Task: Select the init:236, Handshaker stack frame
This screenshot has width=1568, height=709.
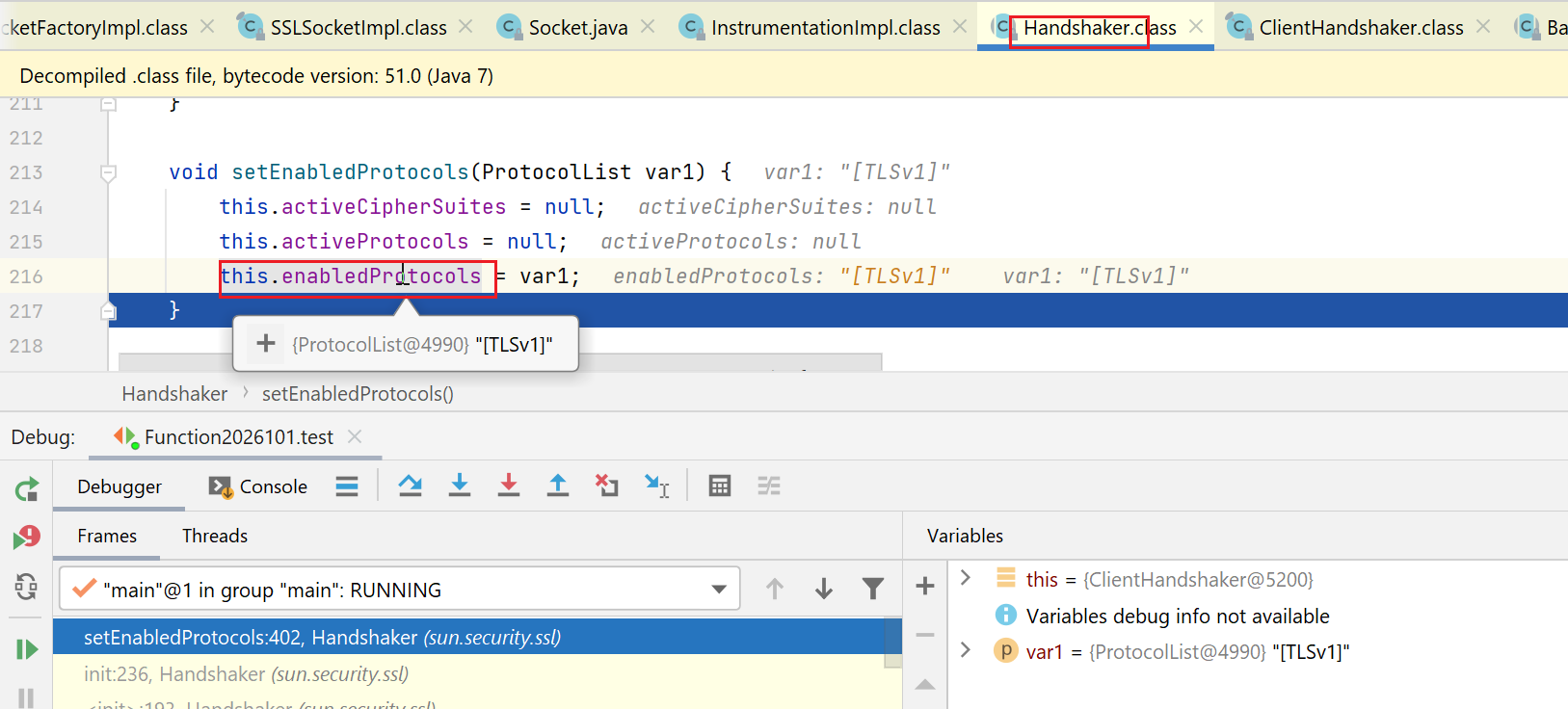Action: click(246, 674)
